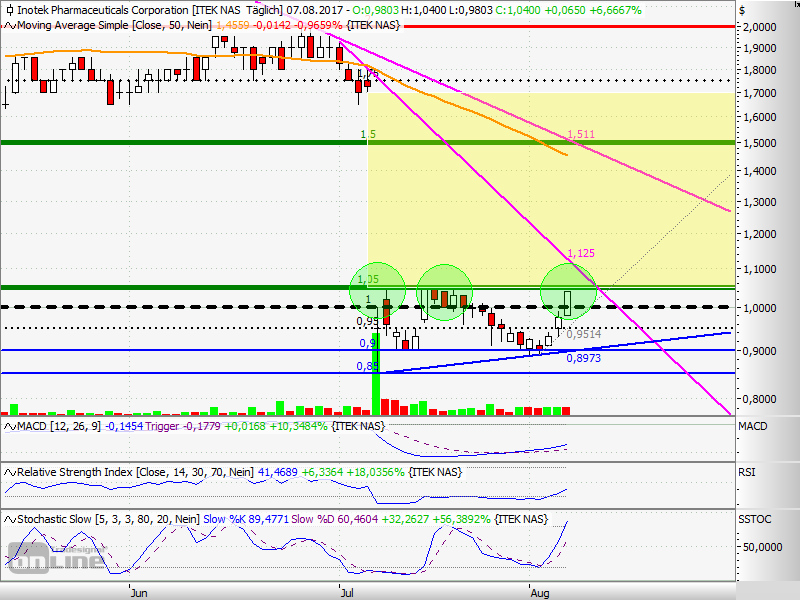
Task: Select the MACD label in the right margin
Action: [752, 427]
